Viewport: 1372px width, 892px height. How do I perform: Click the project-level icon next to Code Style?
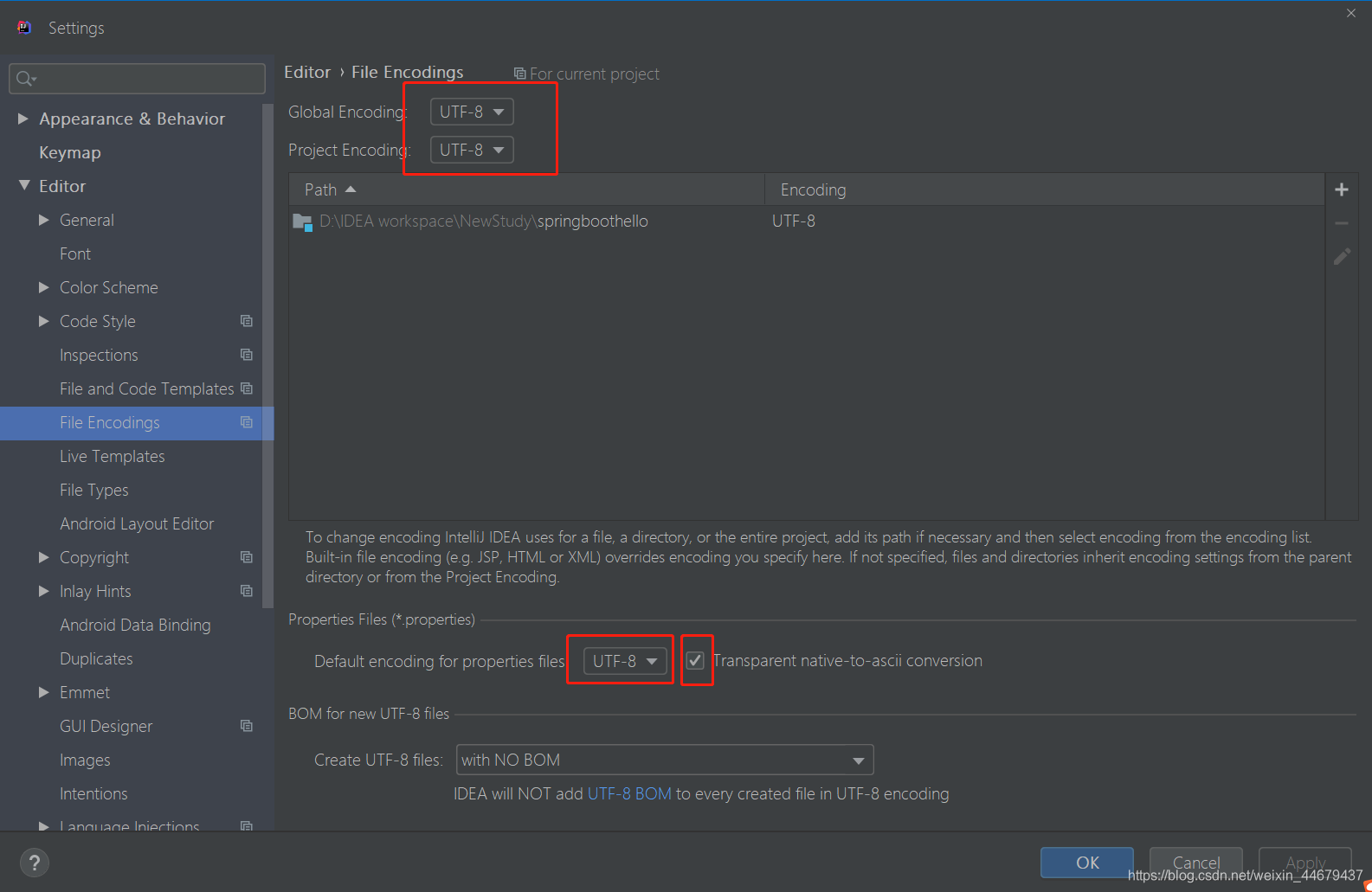pos(247,321)
